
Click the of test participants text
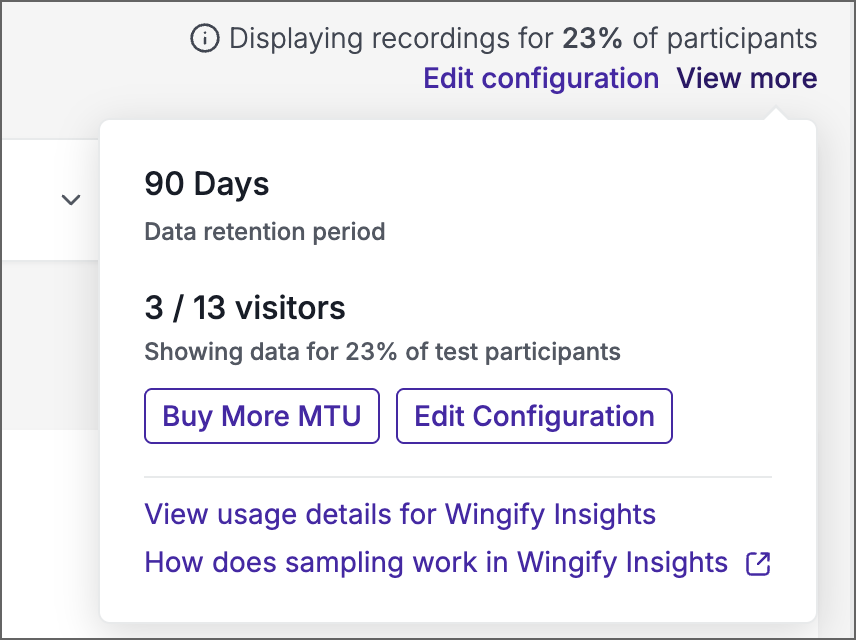pyautogui.click(x=513, y=352)
